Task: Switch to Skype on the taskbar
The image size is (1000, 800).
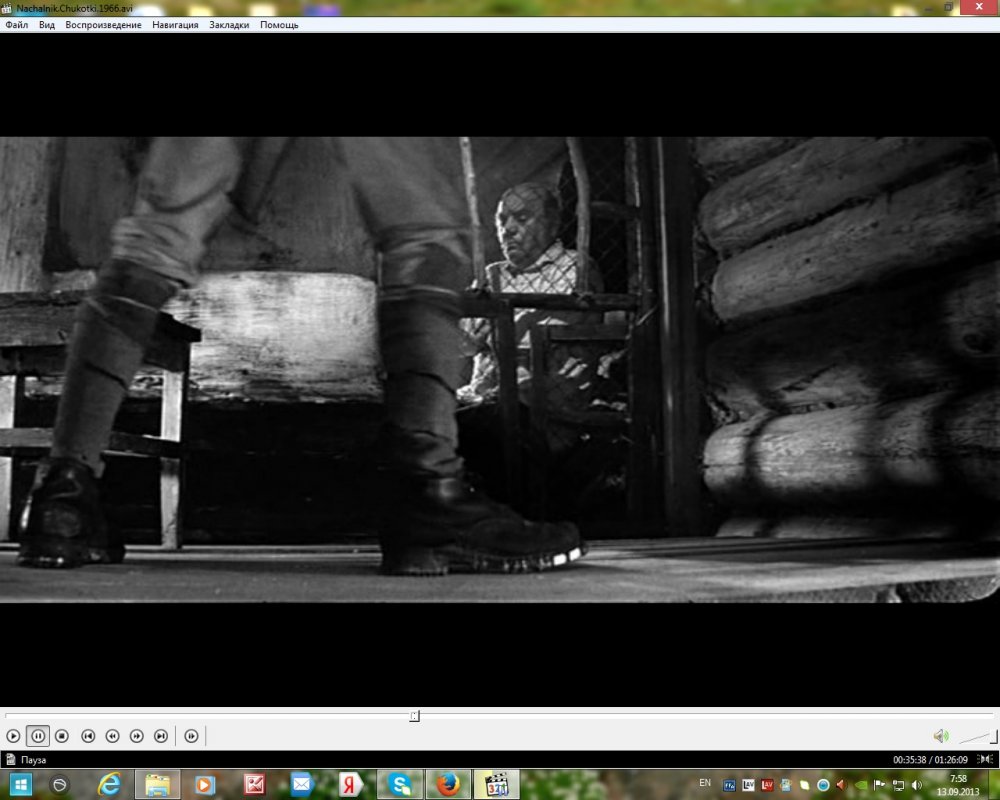Action: click(400, 785)
